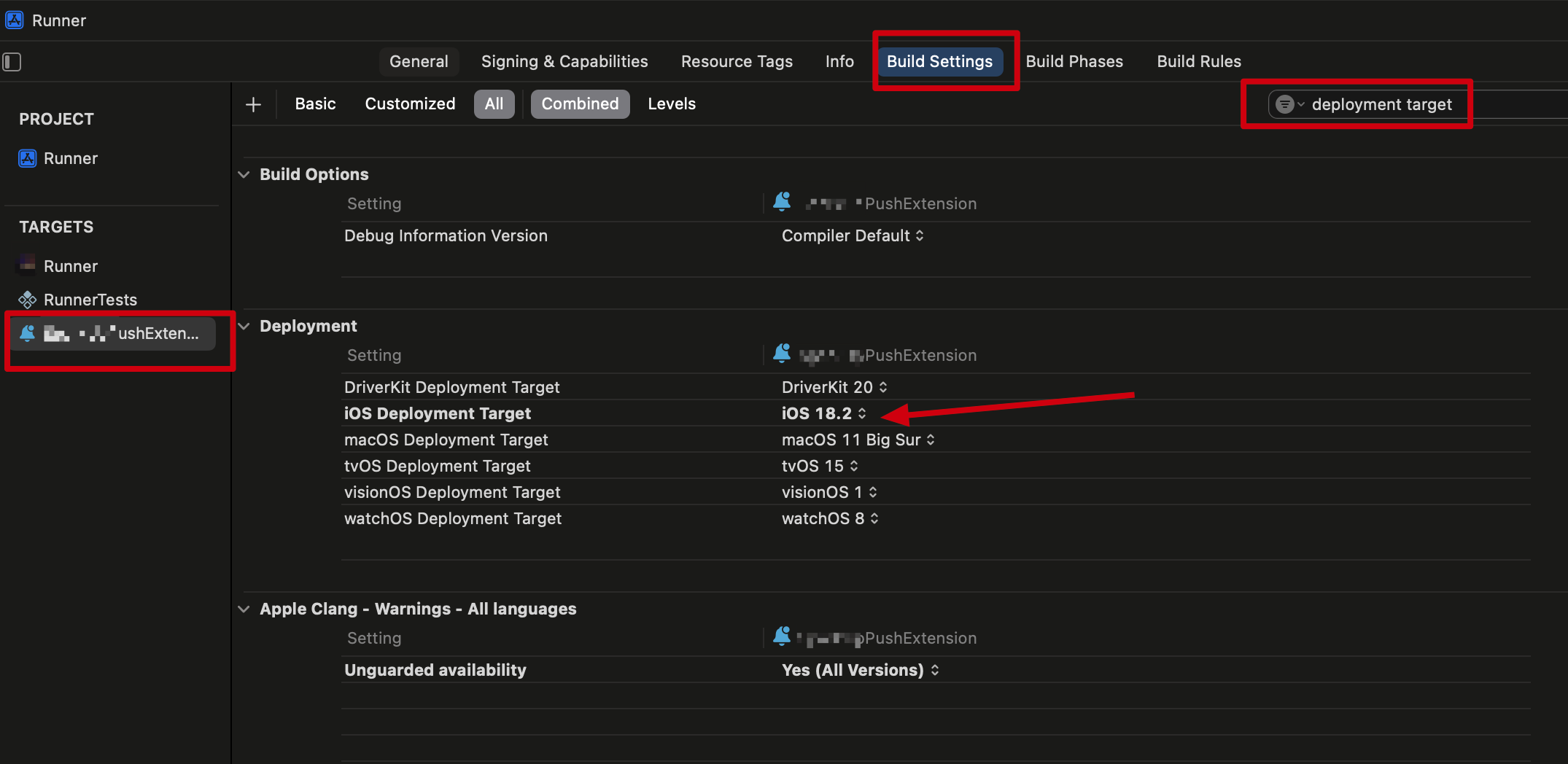Select the Runner project in the sidebar

pyautogui.click(x=70, y=158)
